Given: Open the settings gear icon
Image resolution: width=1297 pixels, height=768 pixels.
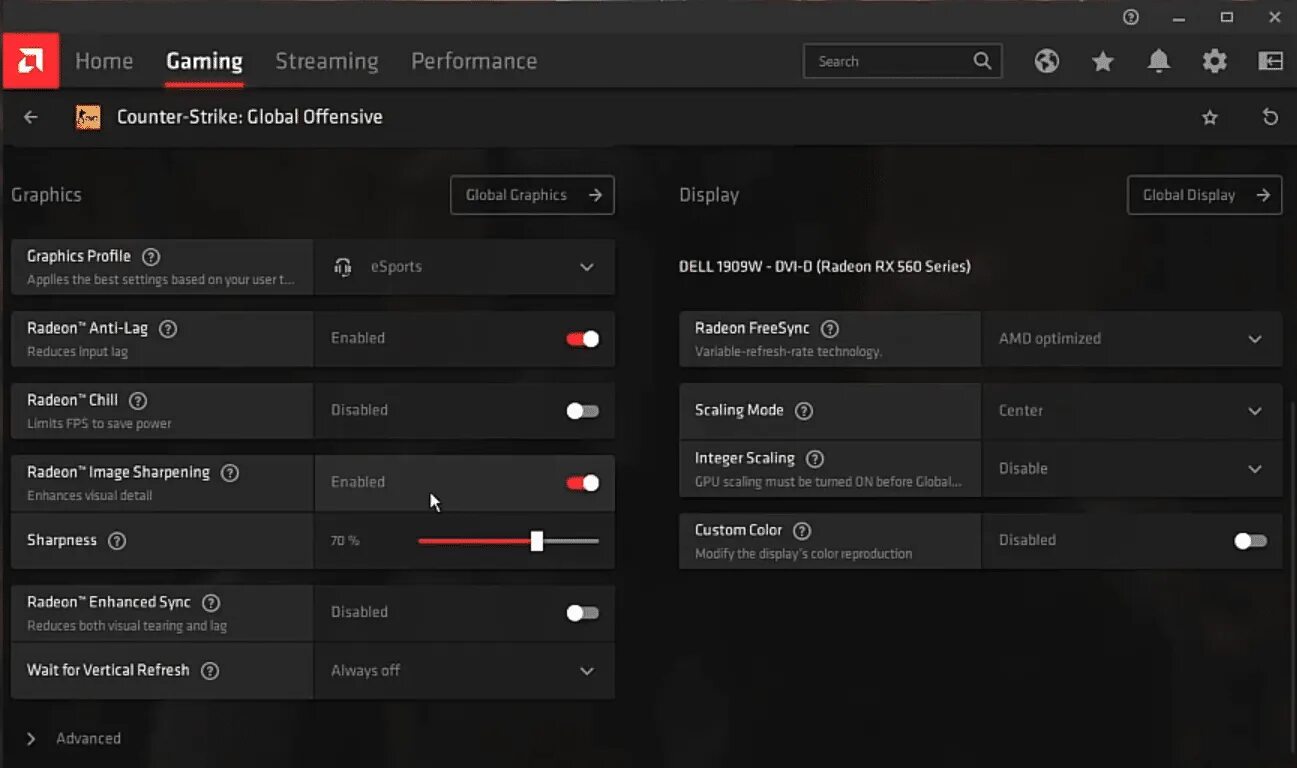Looking at the screenshot, I should [1214, 61].
